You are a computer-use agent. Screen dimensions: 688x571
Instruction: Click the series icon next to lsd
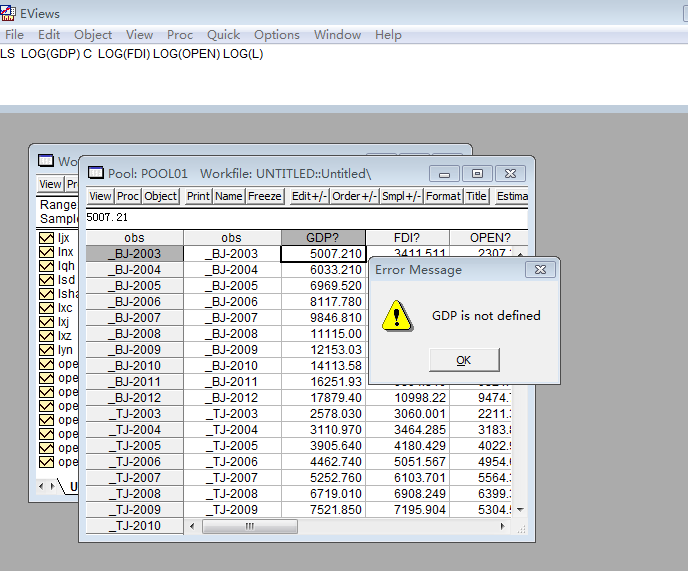click(x=46, y=281)
